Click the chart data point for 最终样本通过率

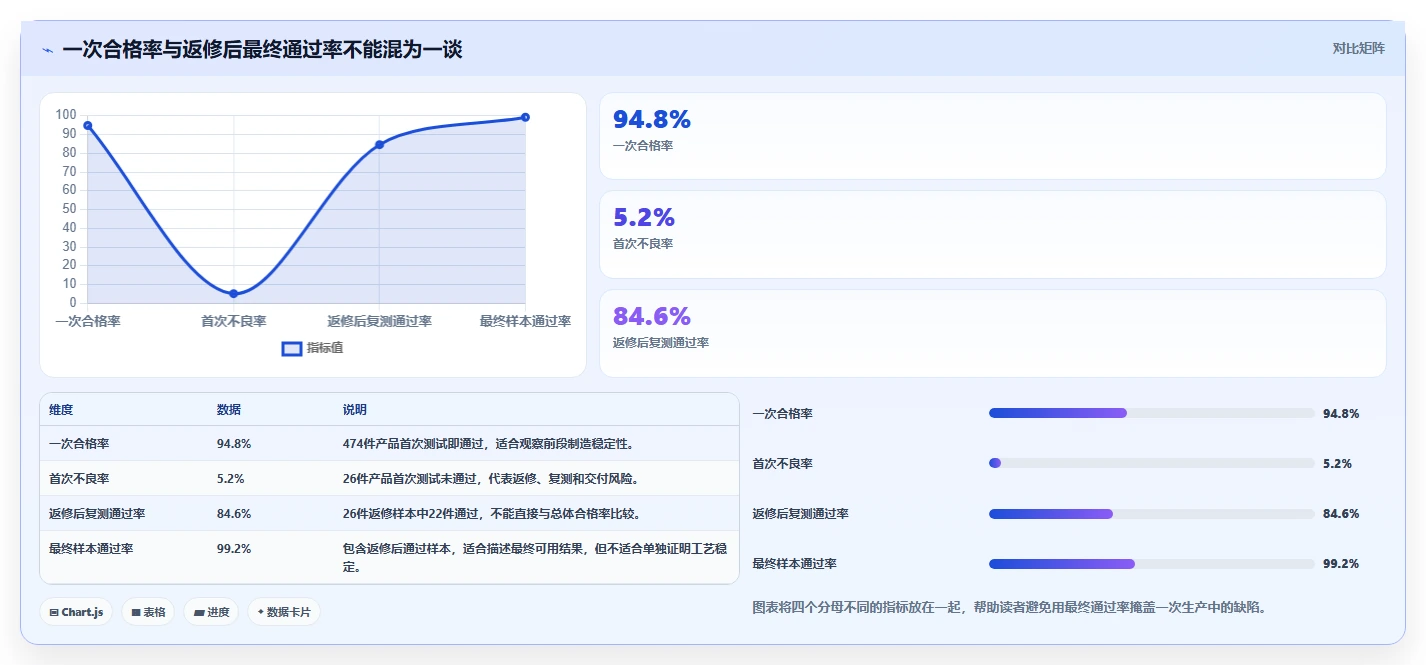pos(525,117)
